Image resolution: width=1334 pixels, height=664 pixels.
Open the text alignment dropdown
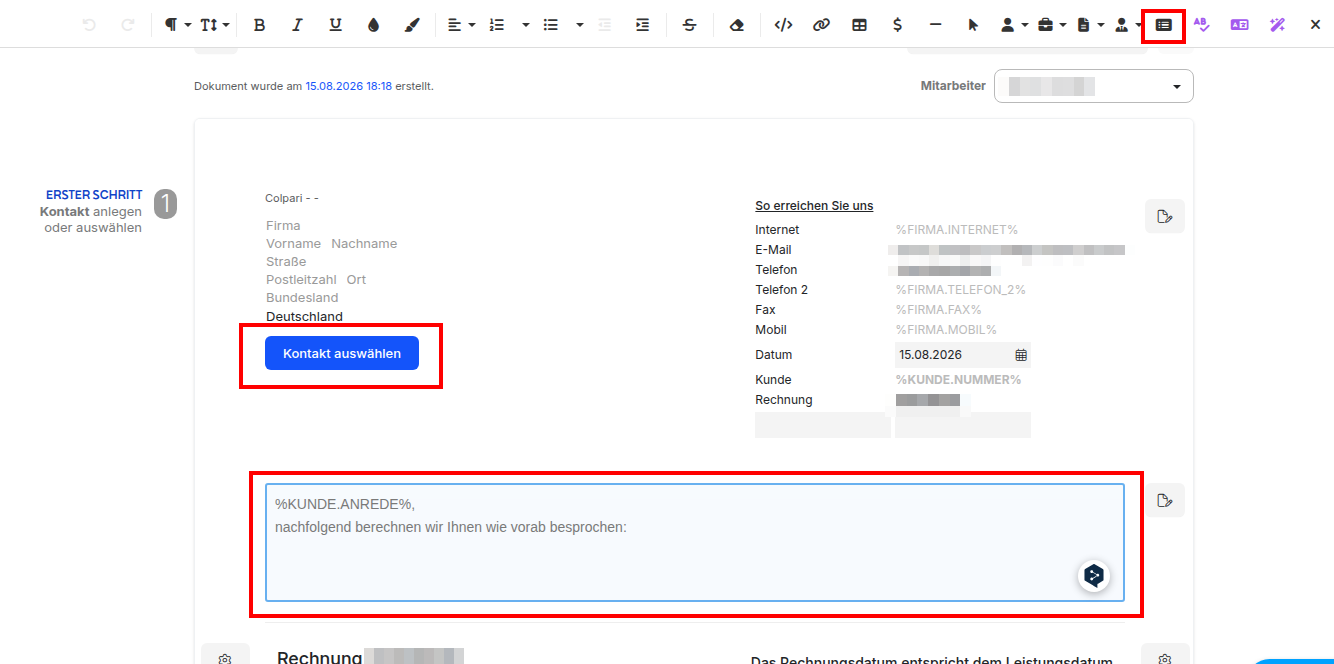(461, 25)
